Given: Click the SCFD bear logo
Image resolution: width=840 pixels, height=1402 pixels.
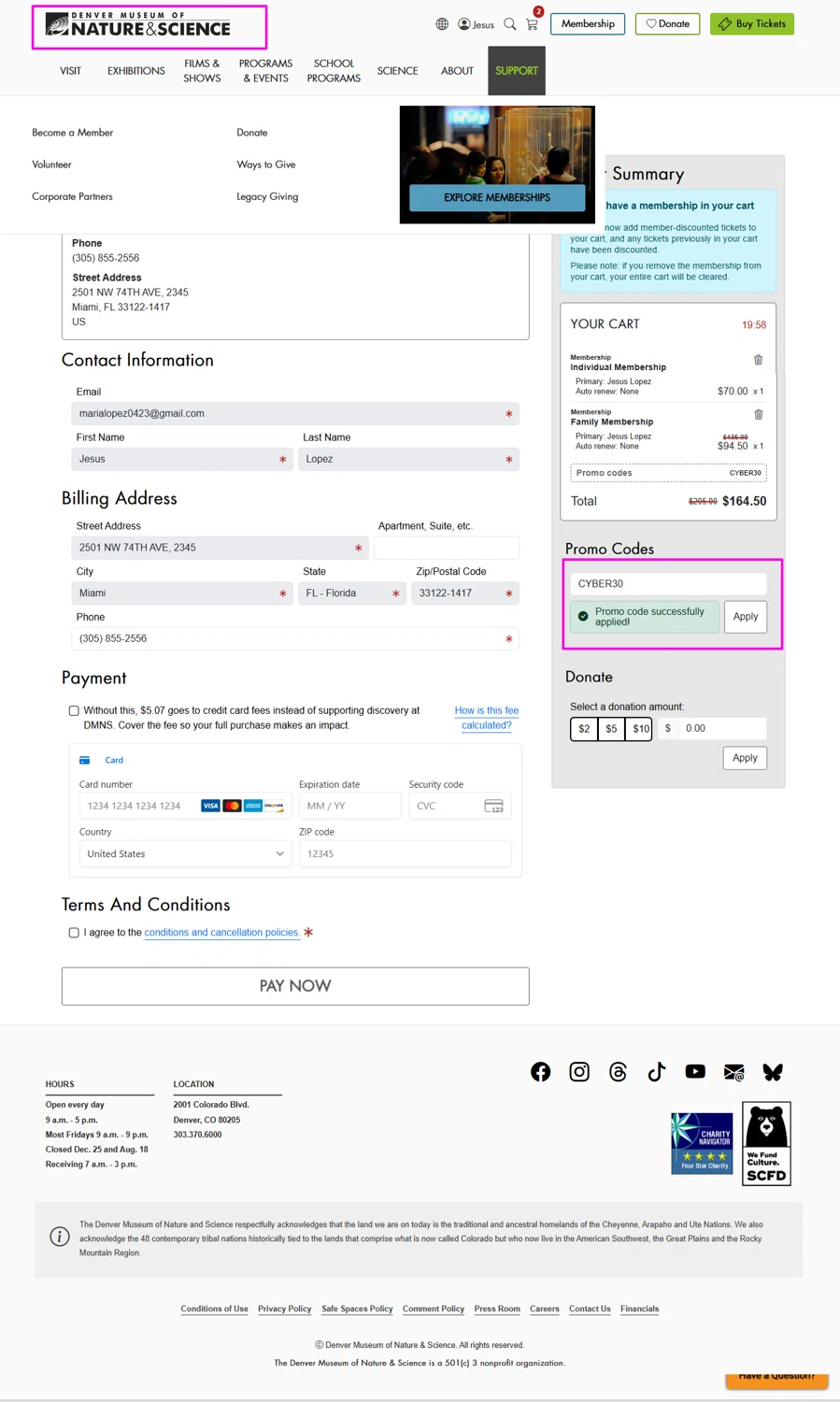Looking at the screenshot, I should pyautogui.click(x=766, y=1143).
